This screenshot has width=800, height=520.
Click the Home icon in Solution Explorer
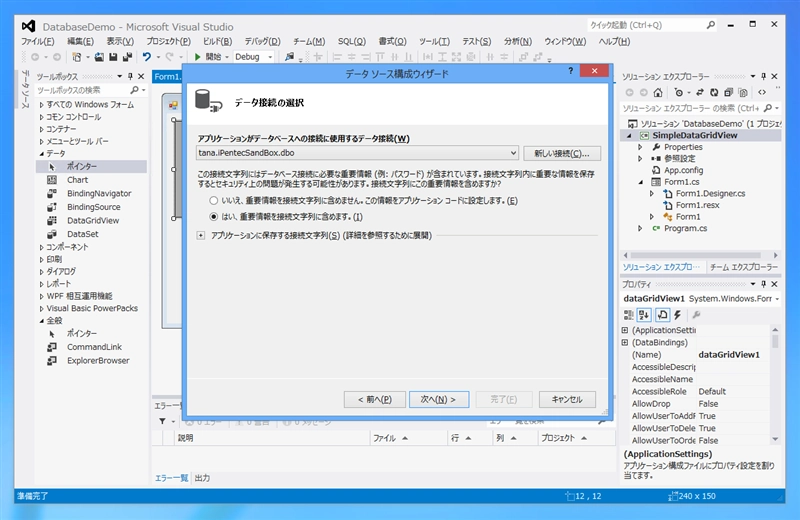click(658, 92)
